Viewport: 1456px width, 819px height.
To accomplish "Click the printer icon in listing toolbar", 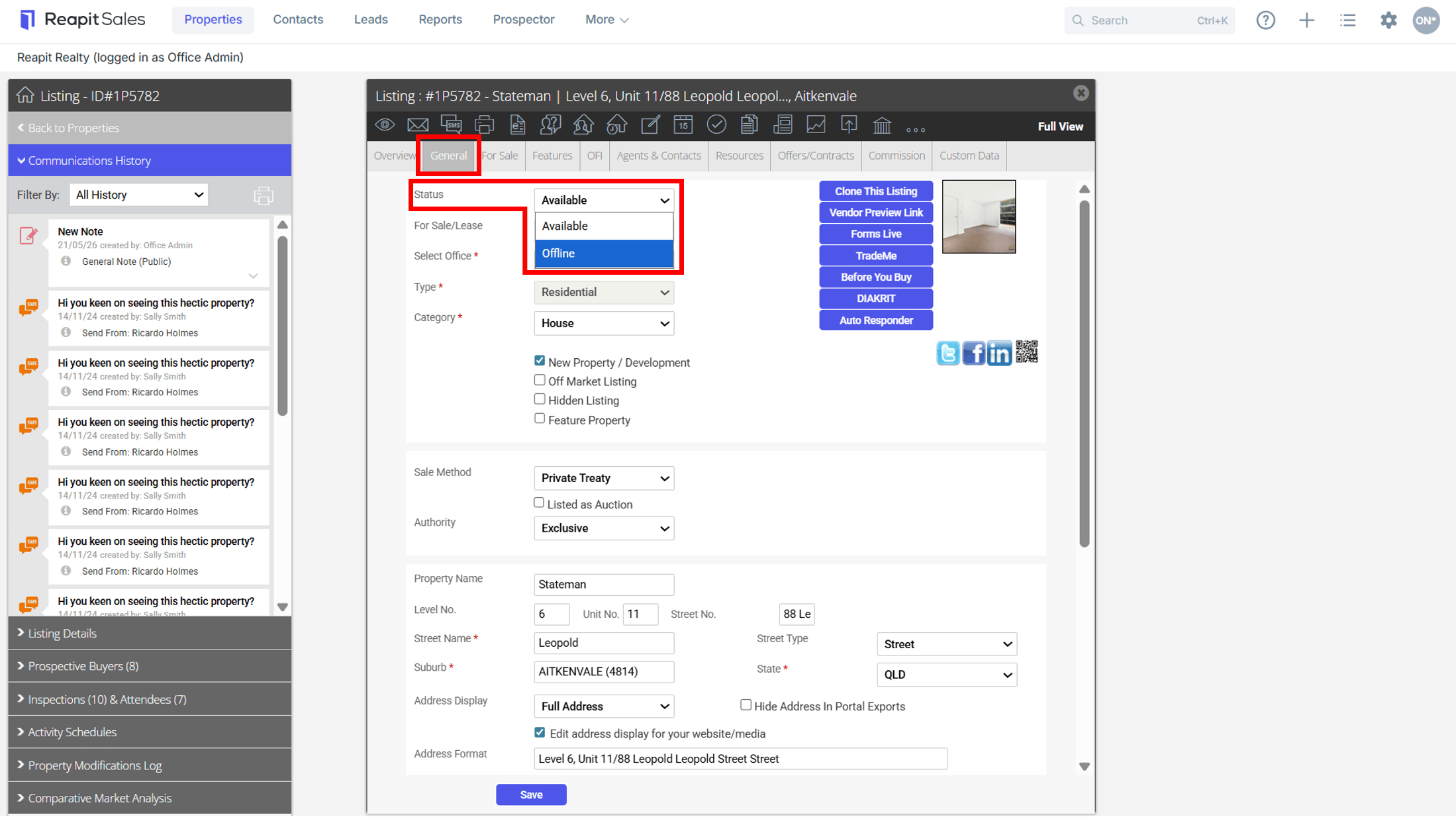I will (485, 124).
